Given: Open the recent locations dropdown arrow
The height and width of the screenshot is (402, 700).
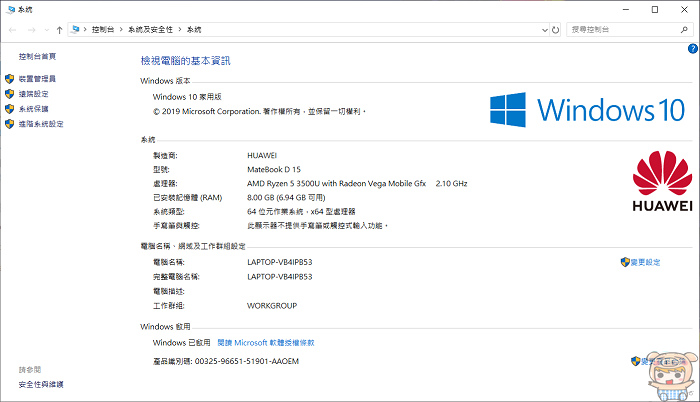Looking at the screenshot, I should 46,30.
